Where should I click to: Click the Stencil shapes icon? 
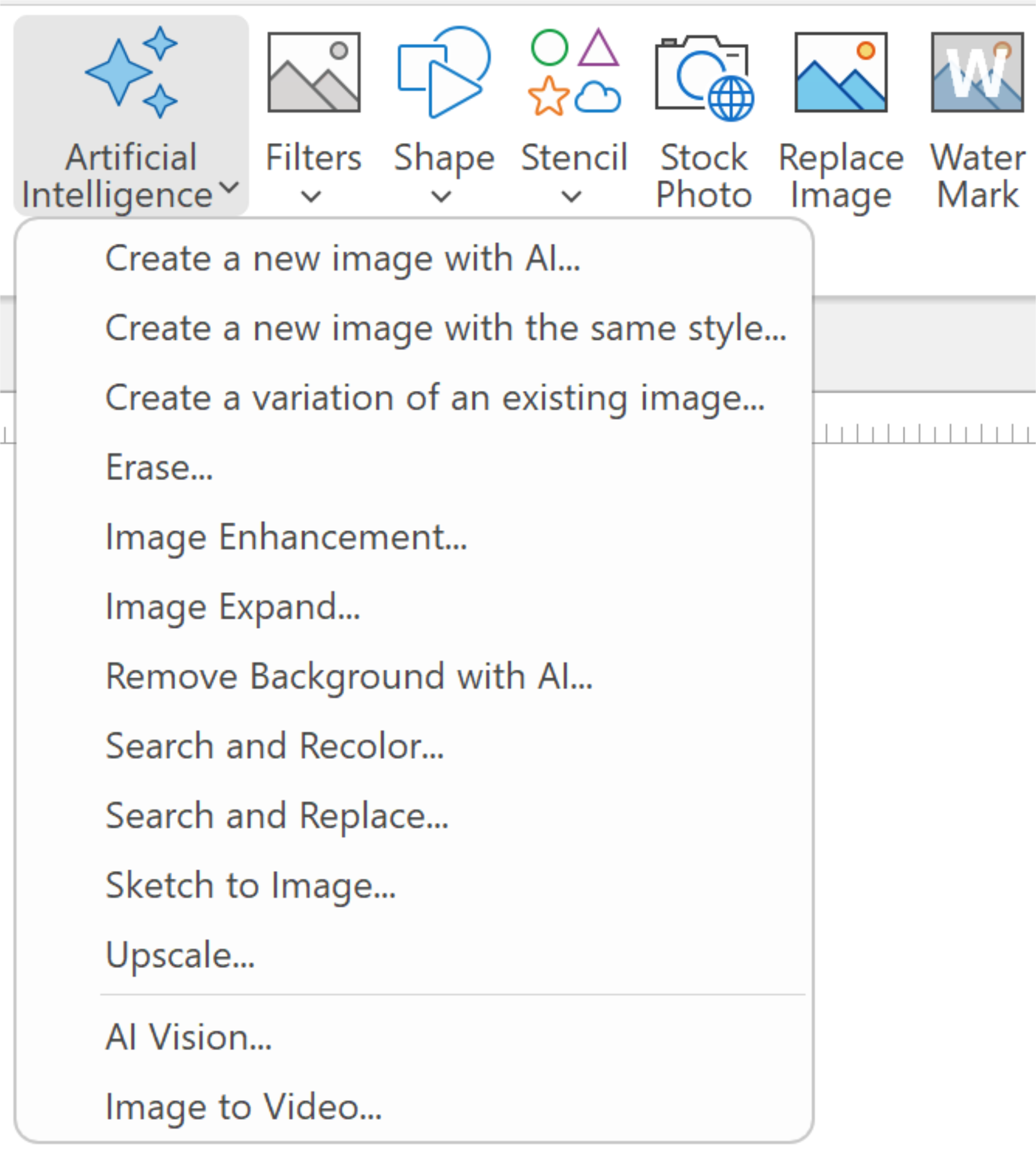(574, 73)
